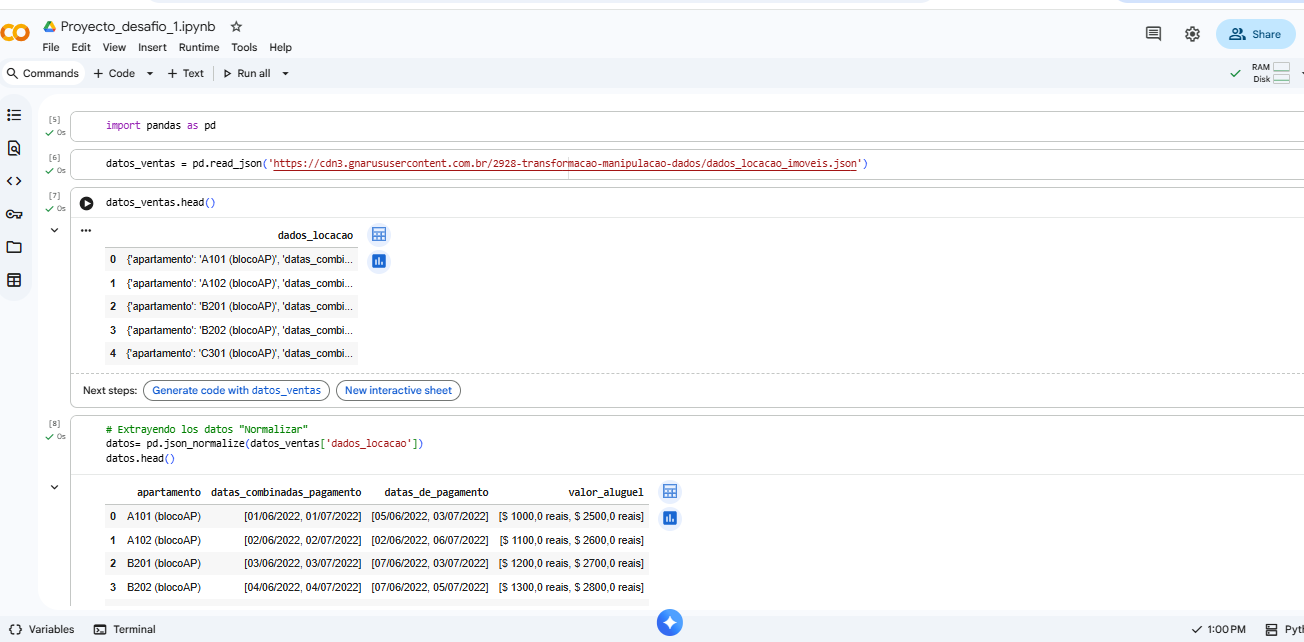Click the valor_aluguel column header
Image resolution: width=1304 pixels, height=642 pixels.
[x=606, y=492]
